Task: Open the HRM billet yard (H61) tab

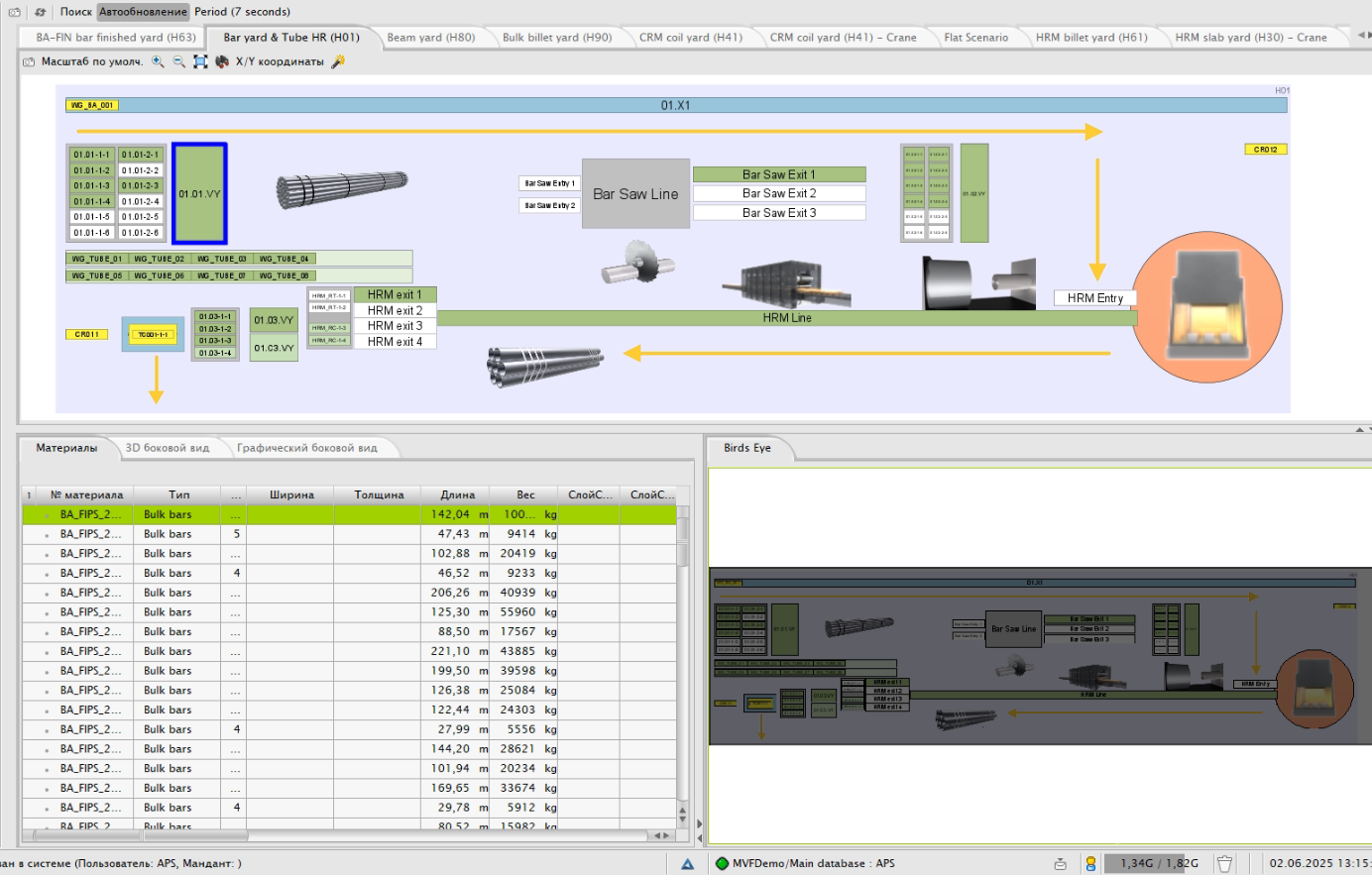Action: click(x=1091, y=37)
